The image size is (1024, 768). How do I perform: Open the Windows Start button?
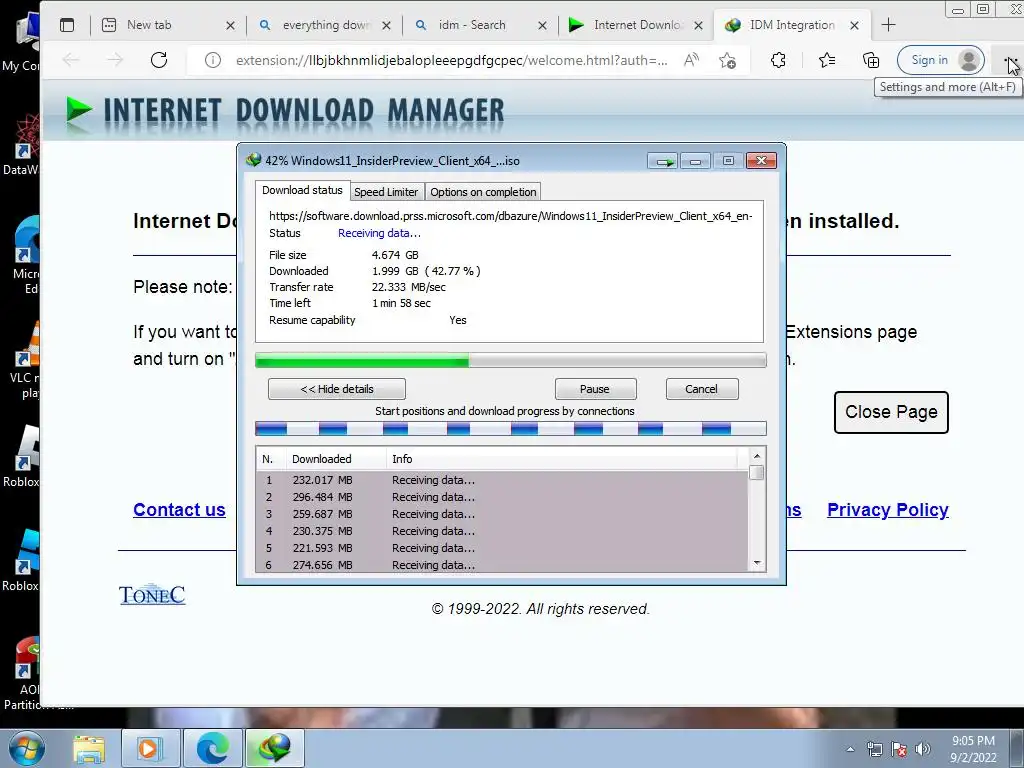(26, 748)
